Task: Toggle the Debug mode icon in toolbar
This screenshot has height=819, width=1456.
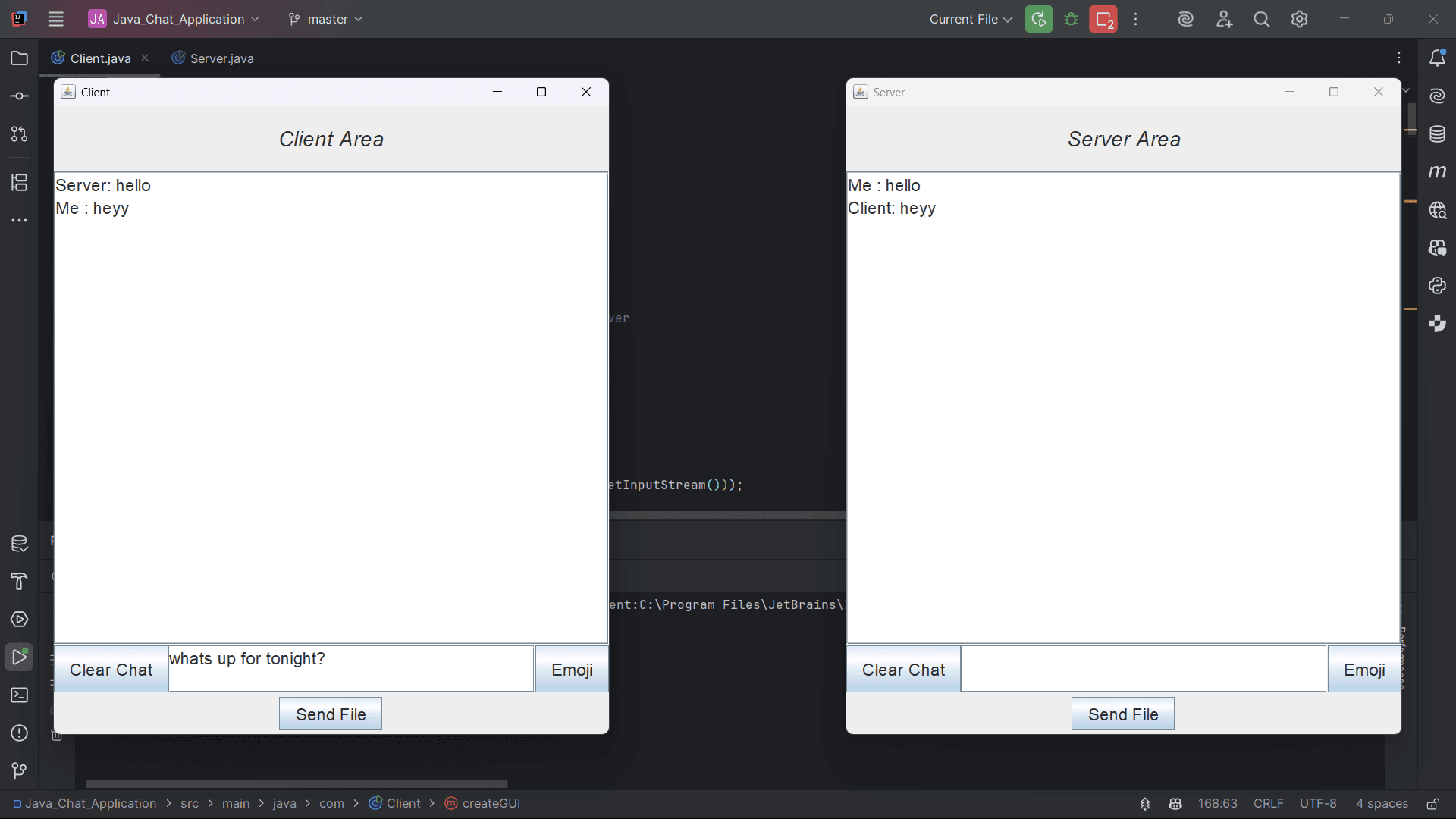Action: tap(1072, 19)
